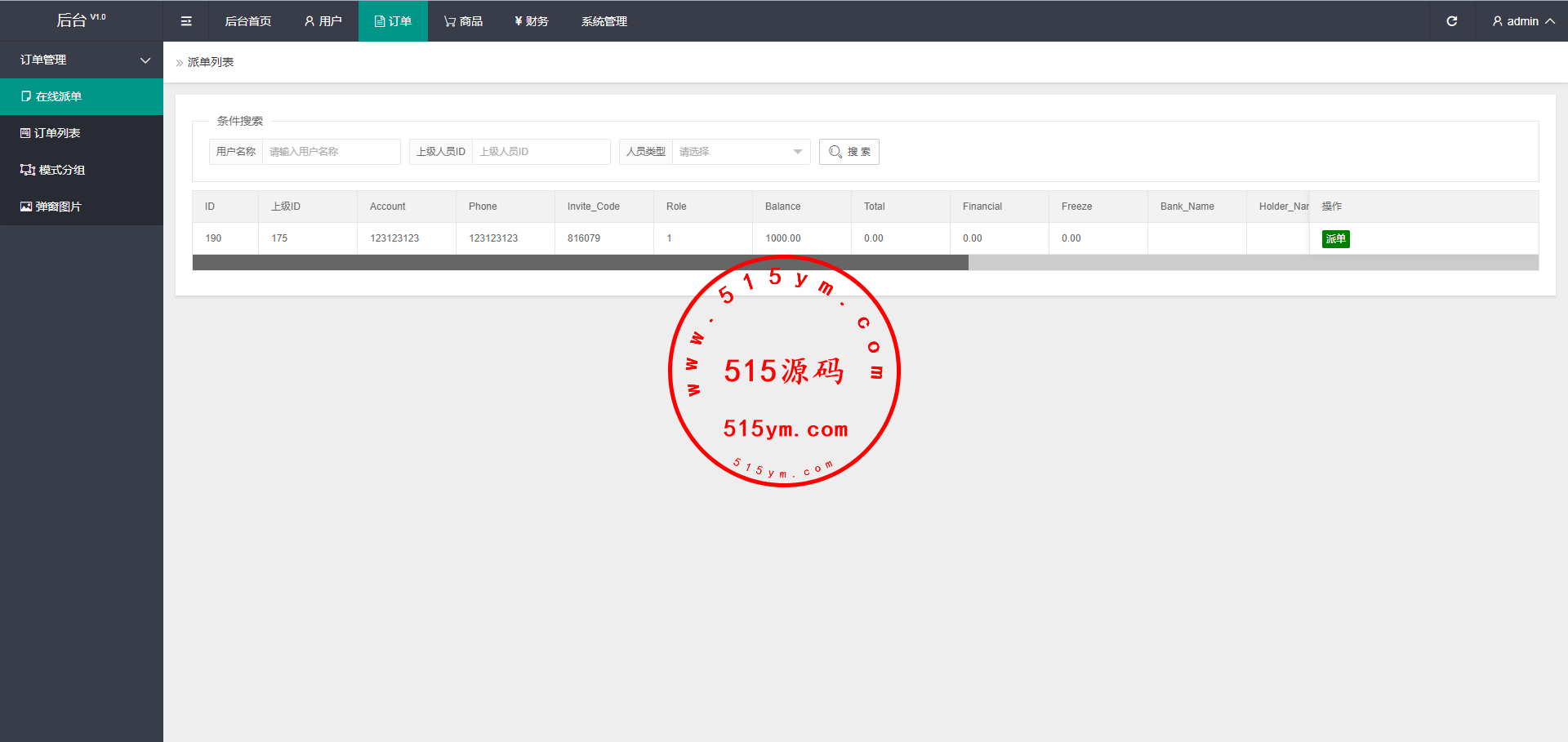1568x742 pixels.
Task: Select 在线派单 in the sidebar
Action: [59, 96]
